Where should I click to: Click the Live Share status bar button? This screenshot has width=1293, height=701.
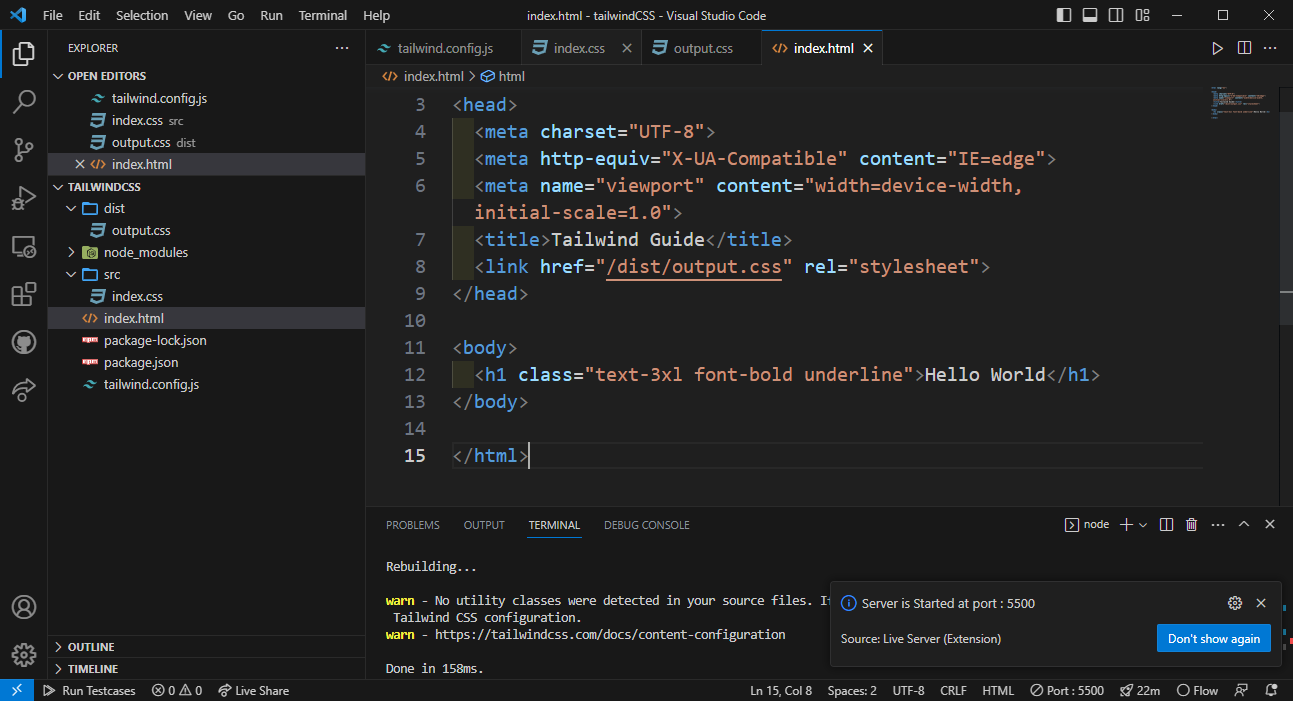(x=253, y=691)
